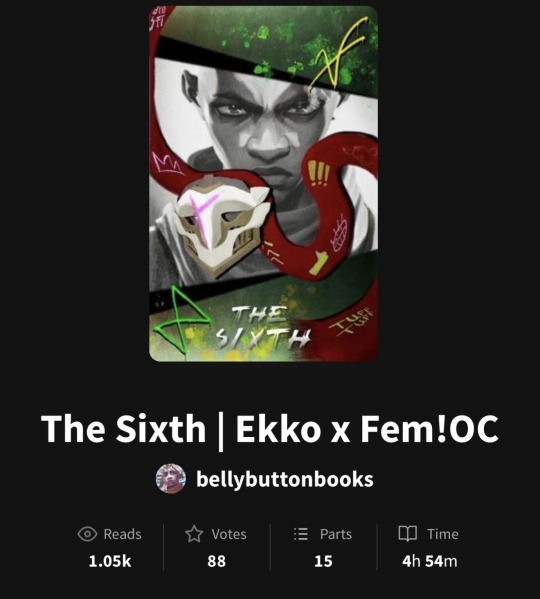Screen dimensions: 540x599
Task: Click the Reads label
Action: 122,534
